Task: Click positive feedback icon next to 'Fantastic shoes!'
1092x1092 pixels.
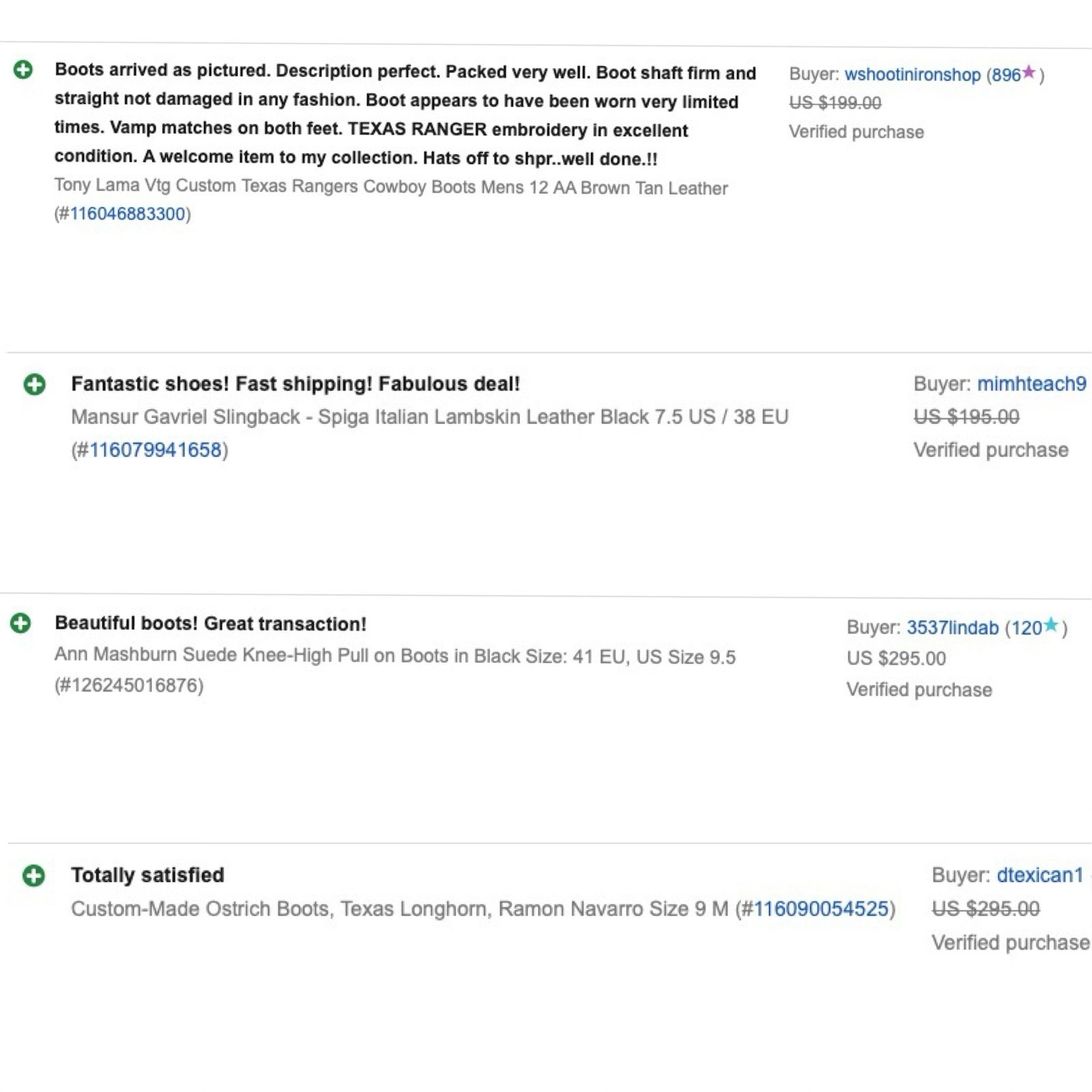Action: (x=34, y=384)
